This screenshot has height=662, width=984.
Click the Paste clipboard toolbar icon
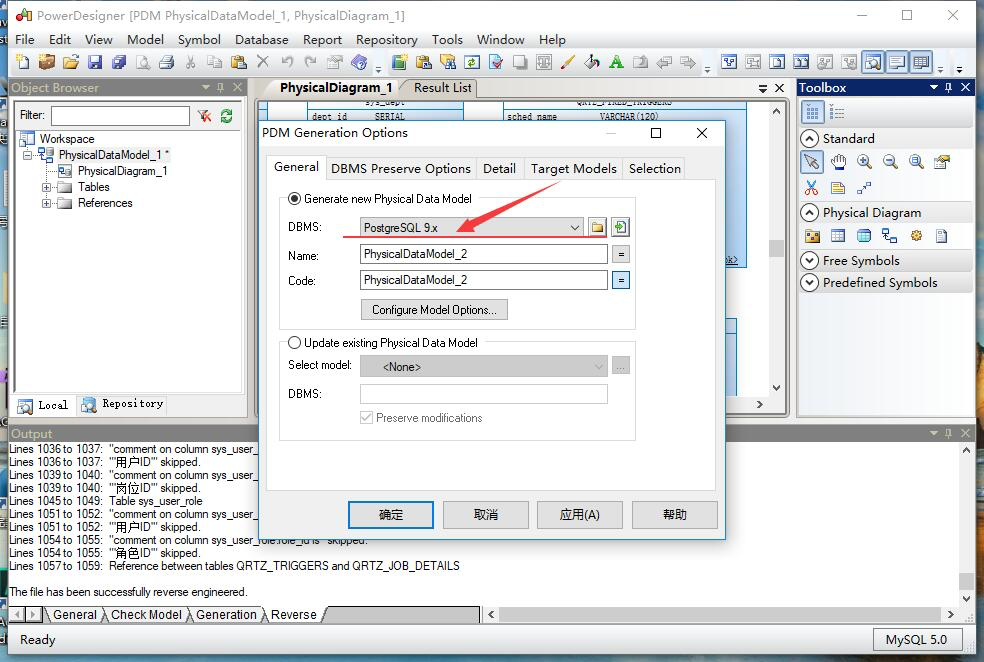(x=238, y=62)
